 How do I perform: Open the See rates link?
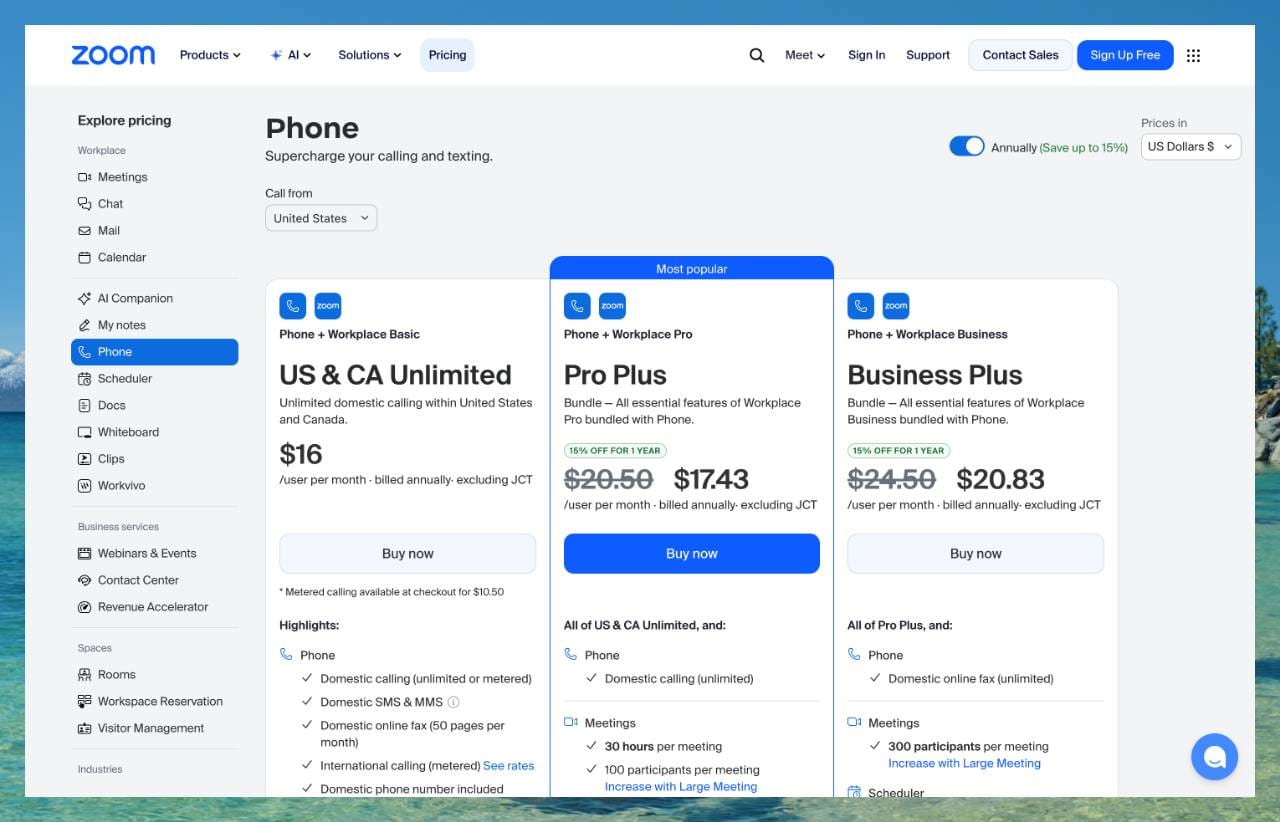(508, 766)
